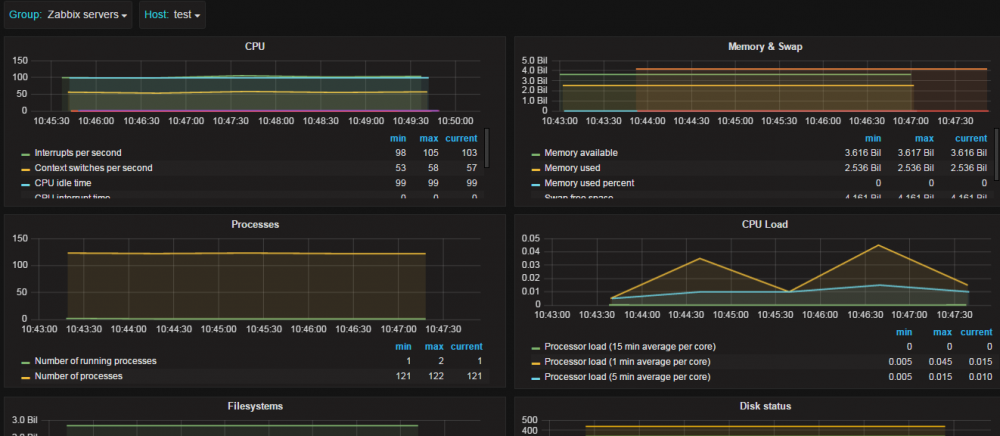Open the CPU panel title menu
Viewport: 1000px width, 436px height.
click(254, 46)
